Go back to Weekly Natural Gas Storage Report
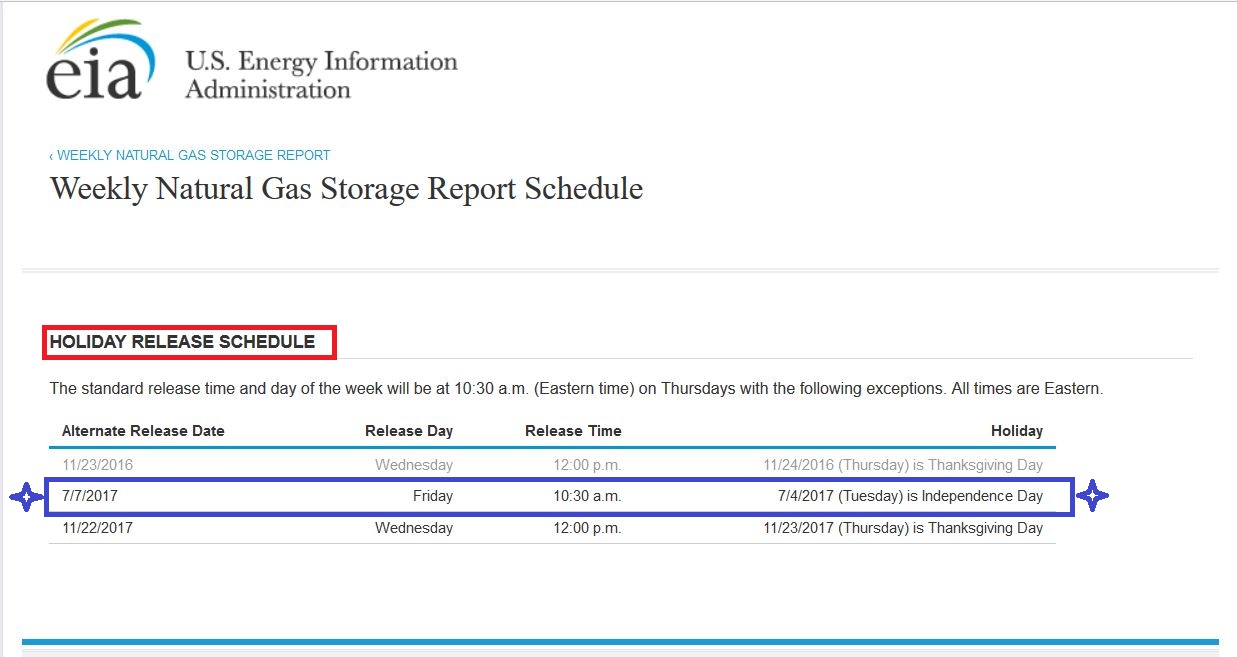1237x657 pixels. coord(190,155)
